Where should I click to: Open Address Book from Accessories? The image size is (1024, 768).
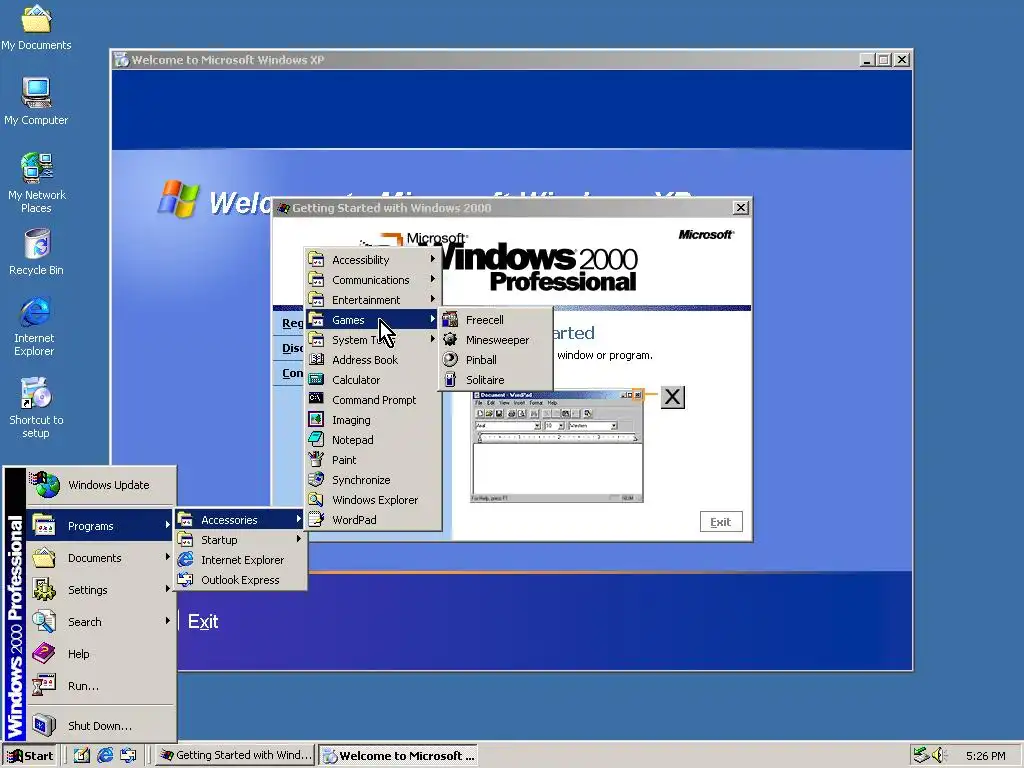[373, 360]
